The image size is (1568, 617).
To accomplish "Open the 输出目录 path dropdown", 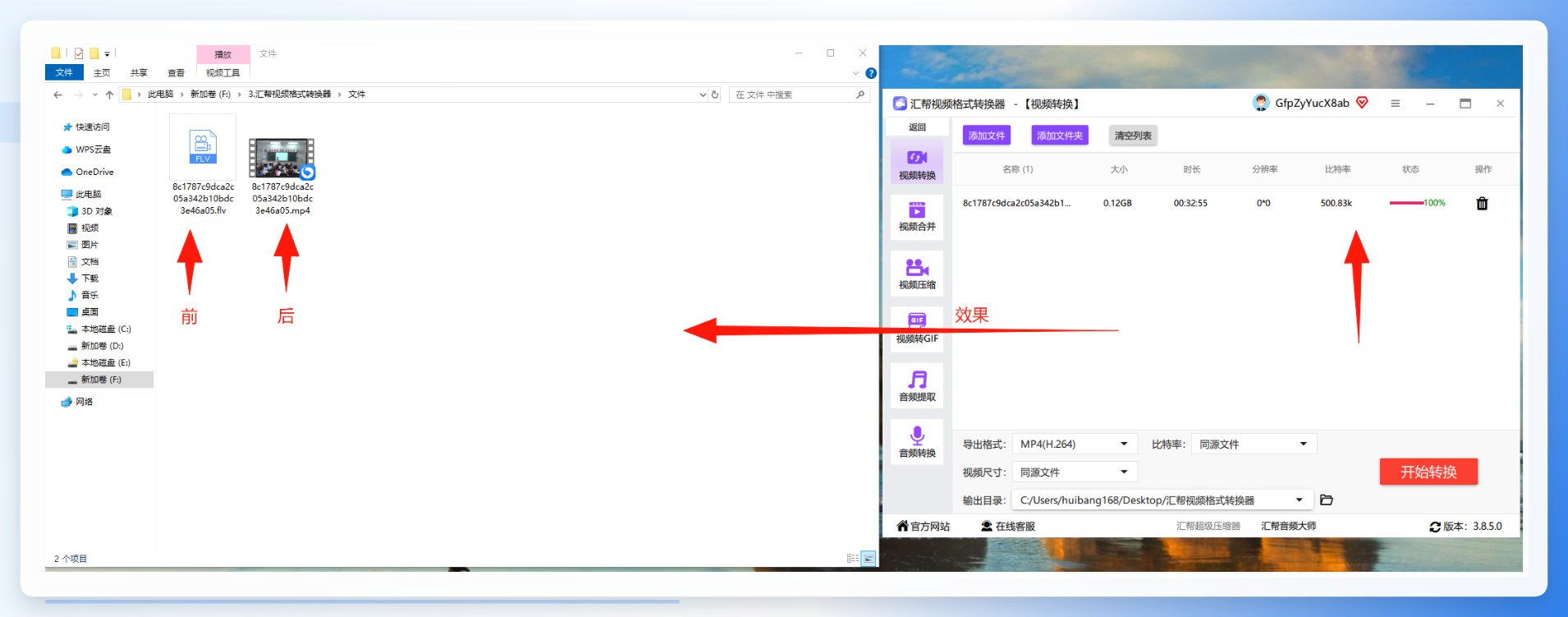I will (x=1162, y=500).
